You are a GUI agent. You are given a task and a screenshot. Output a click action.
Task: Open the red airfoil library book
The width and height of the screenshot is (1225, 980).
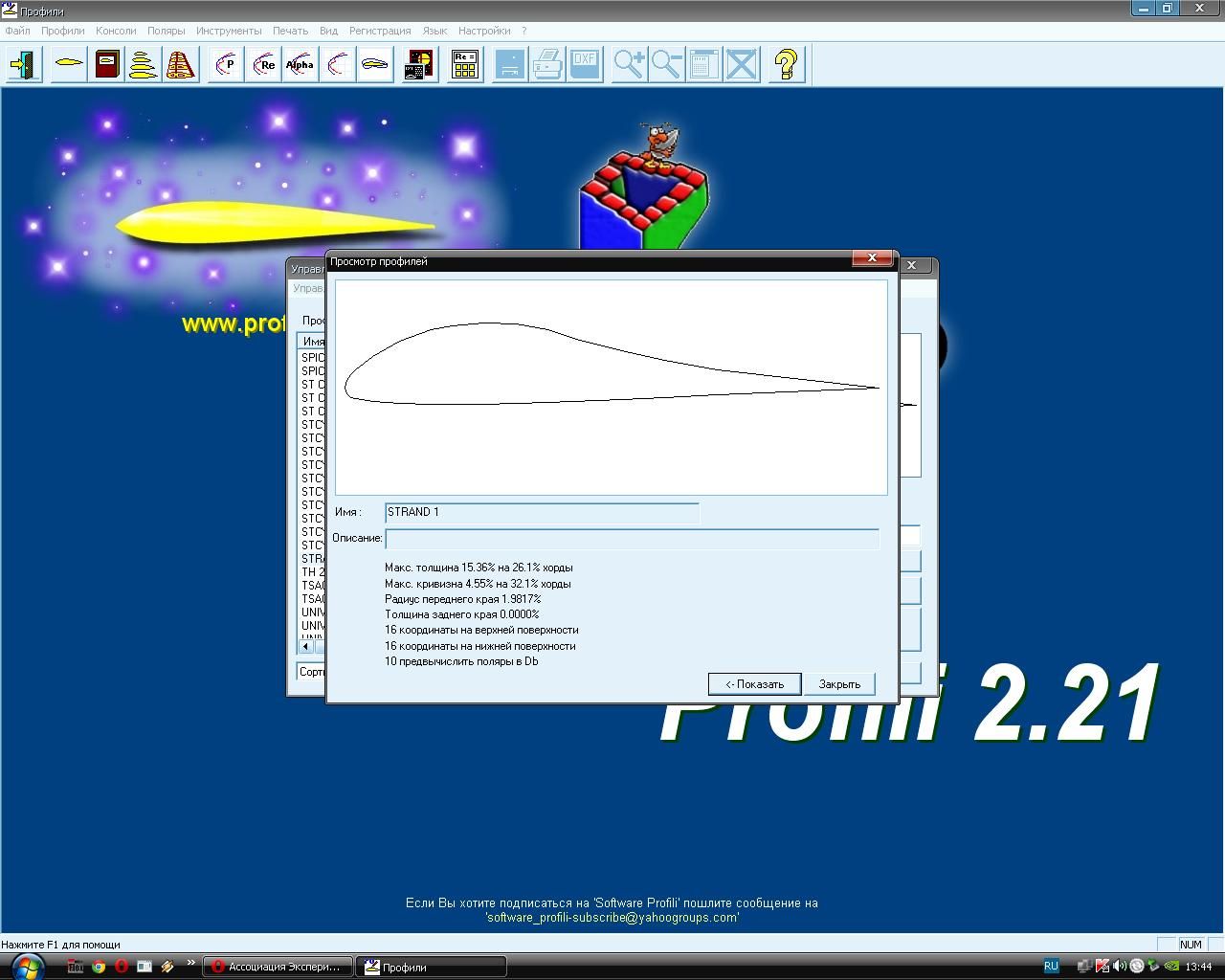[x=107, y=65]
